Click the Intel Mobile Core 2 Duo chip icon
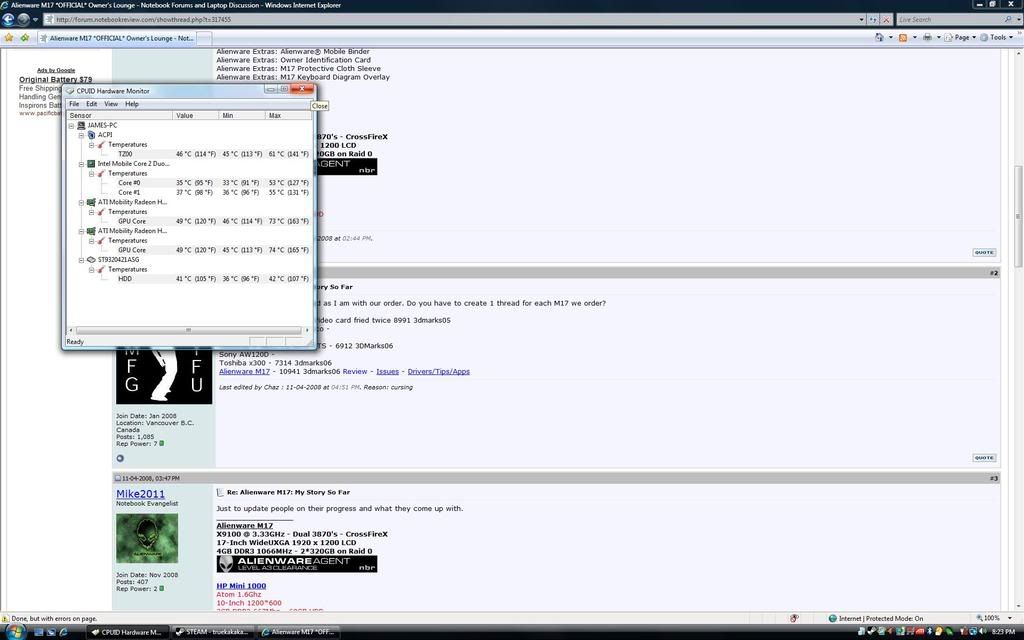 coord(91,164)
